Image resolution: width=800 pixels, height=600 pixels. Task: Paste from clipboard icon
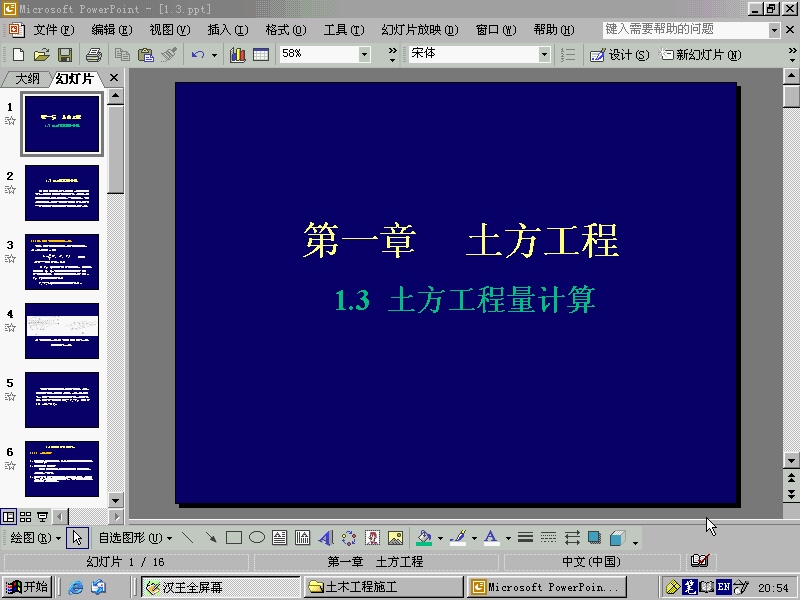click(146, 54)
